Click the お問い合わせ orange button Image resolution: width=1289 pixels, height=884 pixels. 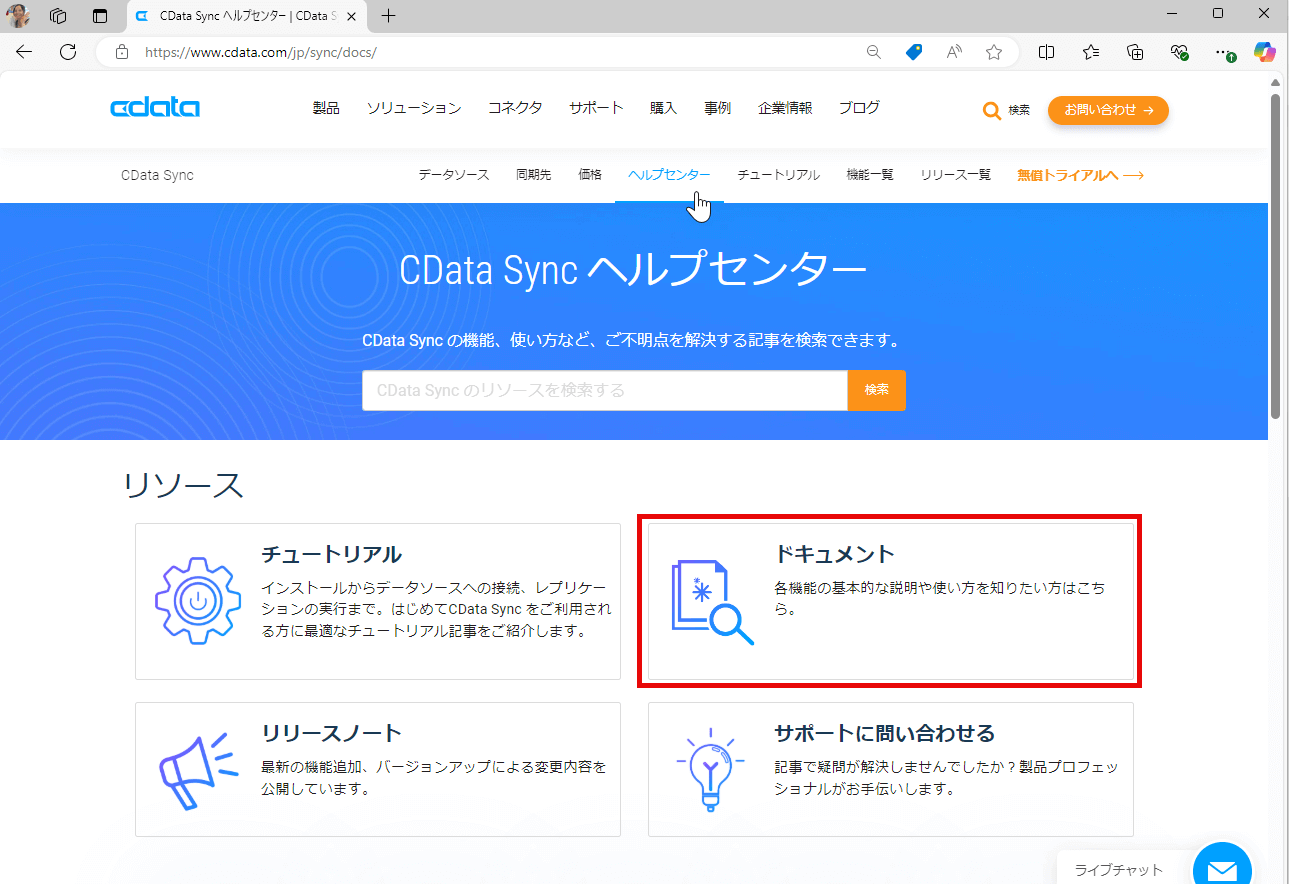click(1108, 111)
